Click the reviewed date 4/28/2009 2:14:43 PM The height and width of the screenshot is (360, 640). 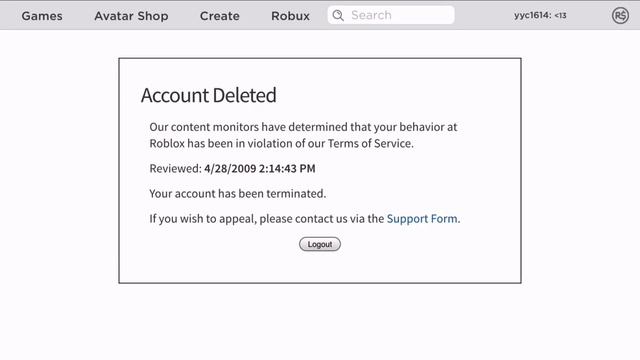pos(260,169)
